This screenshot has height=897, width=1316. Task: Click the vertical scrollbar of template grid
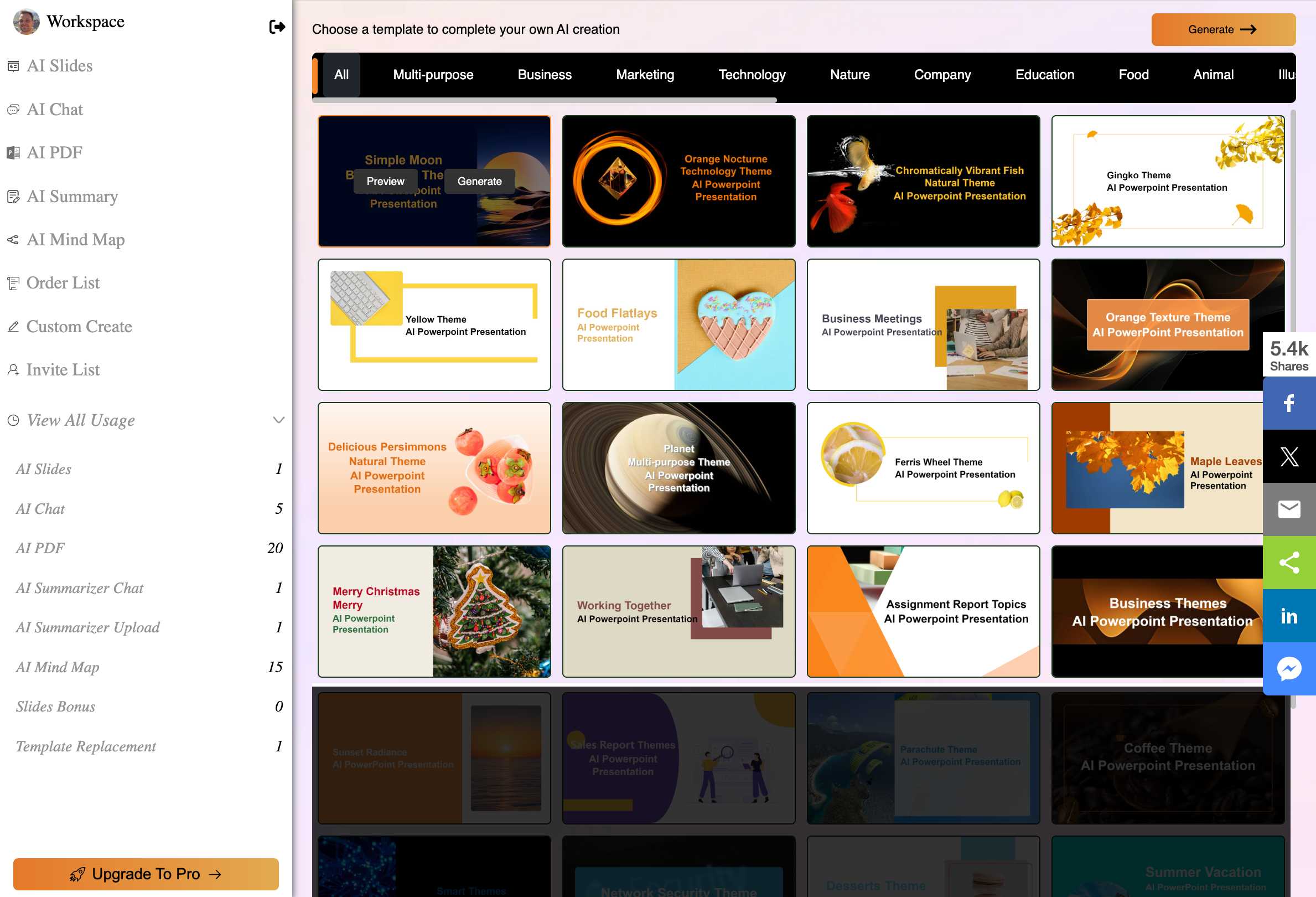pos(1293,408)
